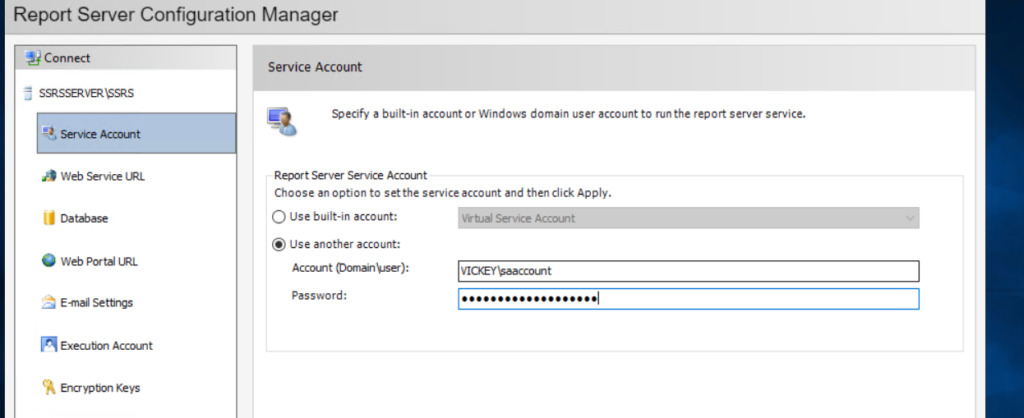Click the SSRSSERVER\SSRS server icon
Viewport: 1024px width, 418px height.
(x=27, y=93)
